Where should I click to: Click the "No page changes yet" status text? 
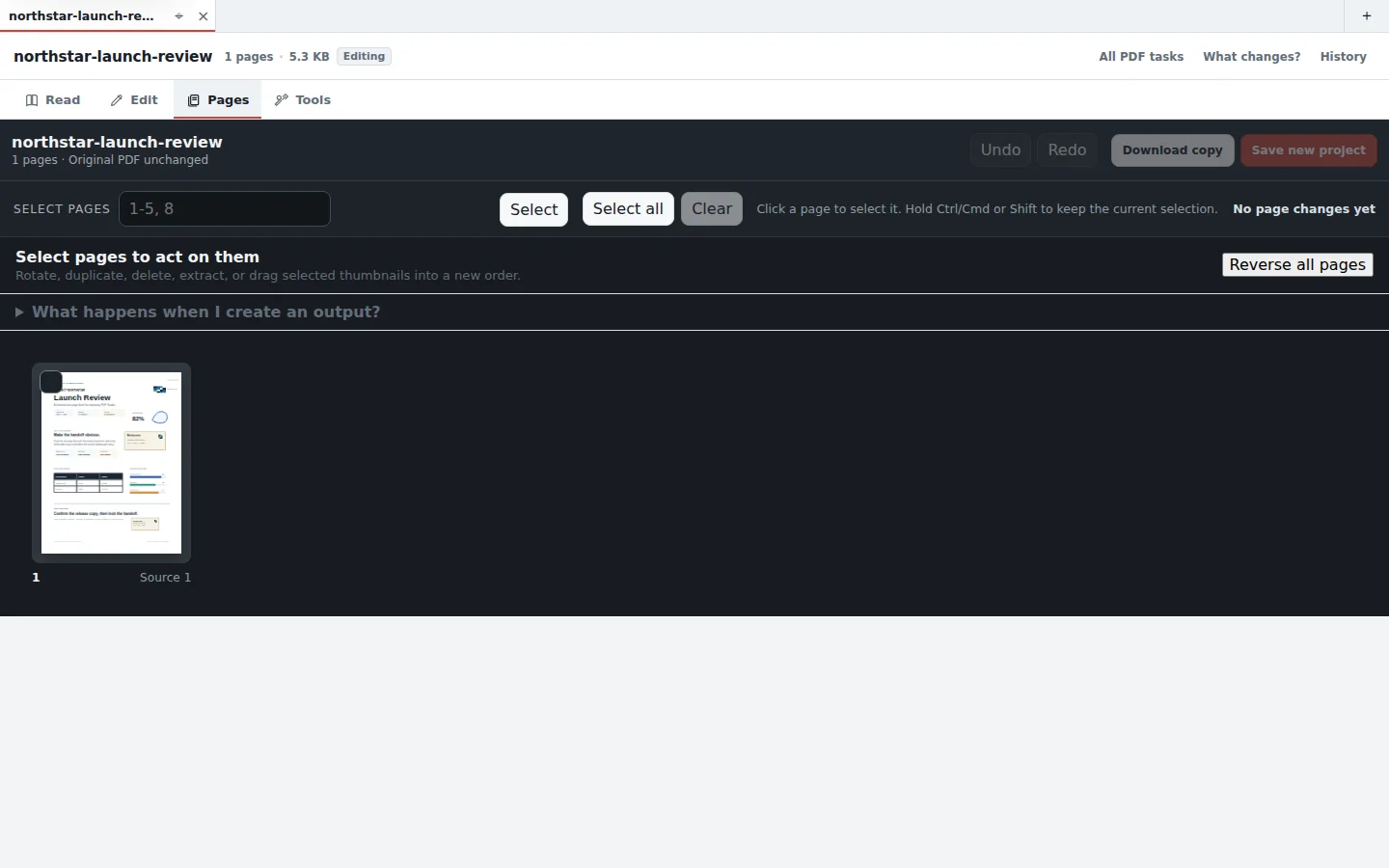(x=1304, y=209)
